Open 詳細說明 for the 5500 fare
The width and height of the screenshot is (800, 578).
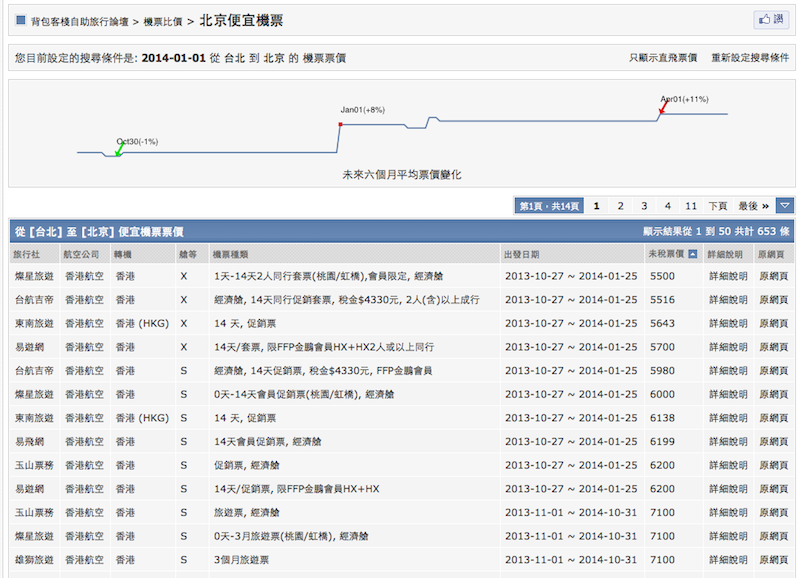click(x=728, y=276)
